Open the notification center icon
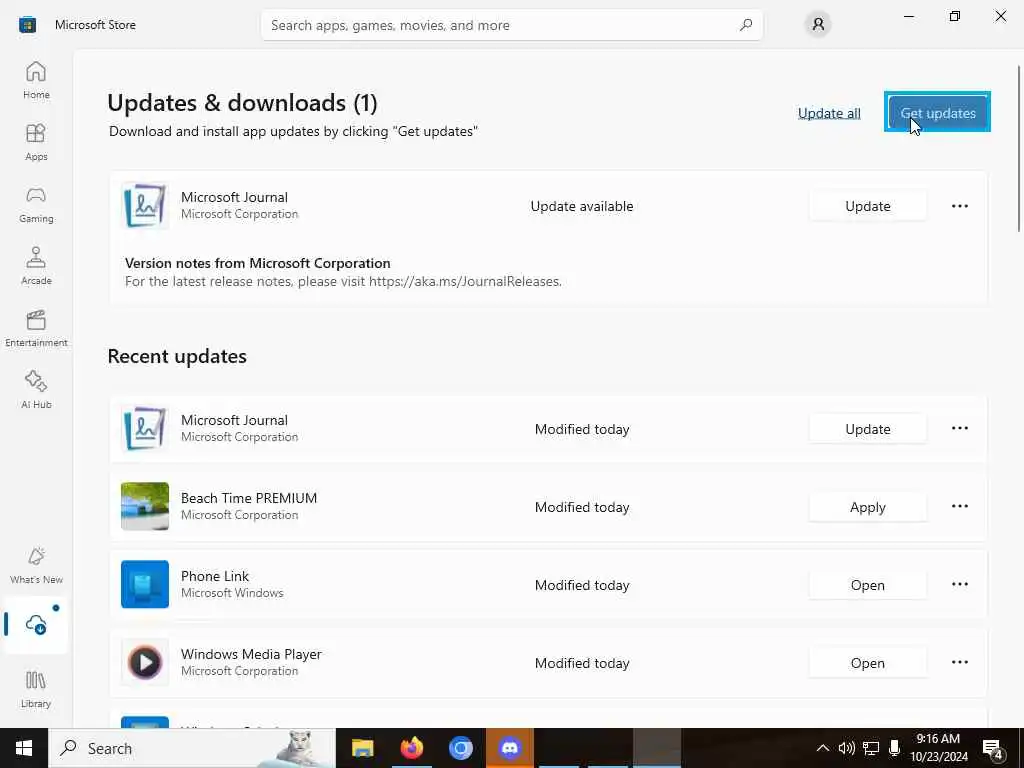Viewport: 1024px width, 768px height. point(993,748)
